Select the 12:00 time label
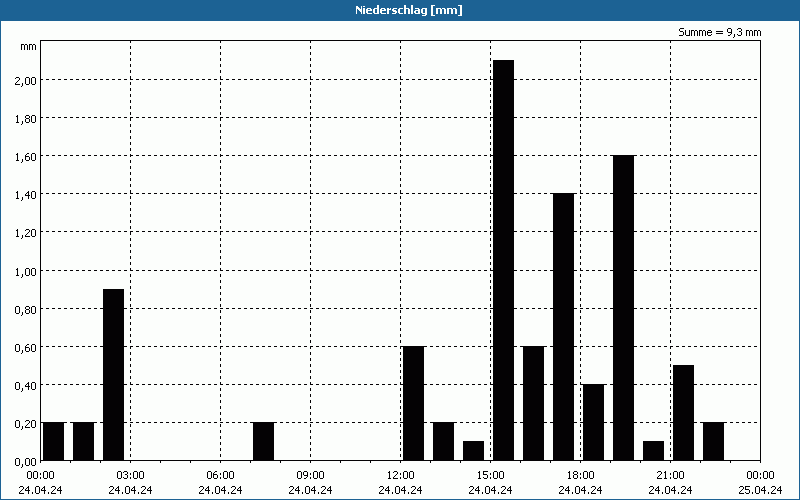Image resolution: width=800 pixels, height=500 pixels. (x=401, y=476)
